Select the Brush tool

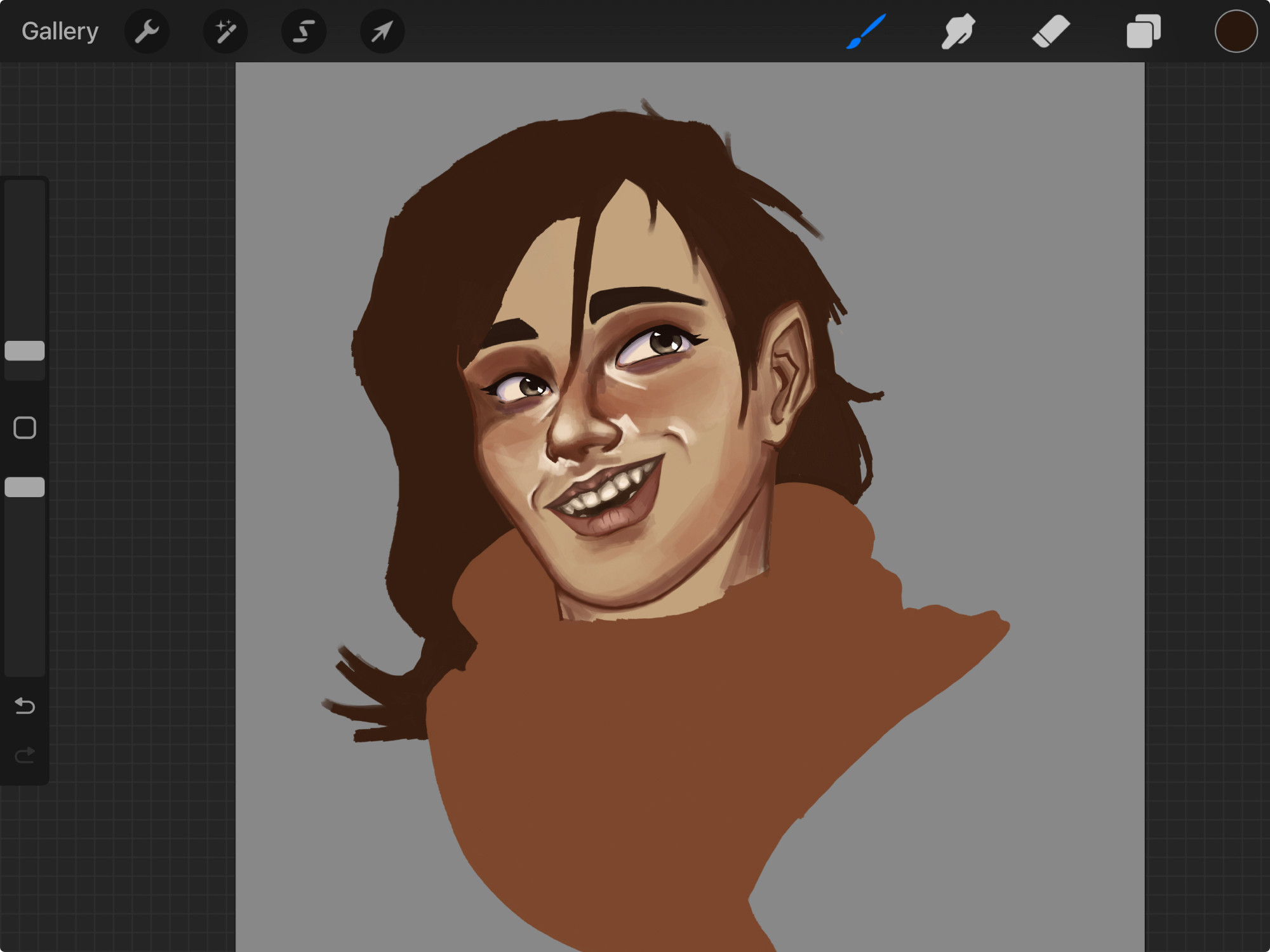(x=866, y=31)
